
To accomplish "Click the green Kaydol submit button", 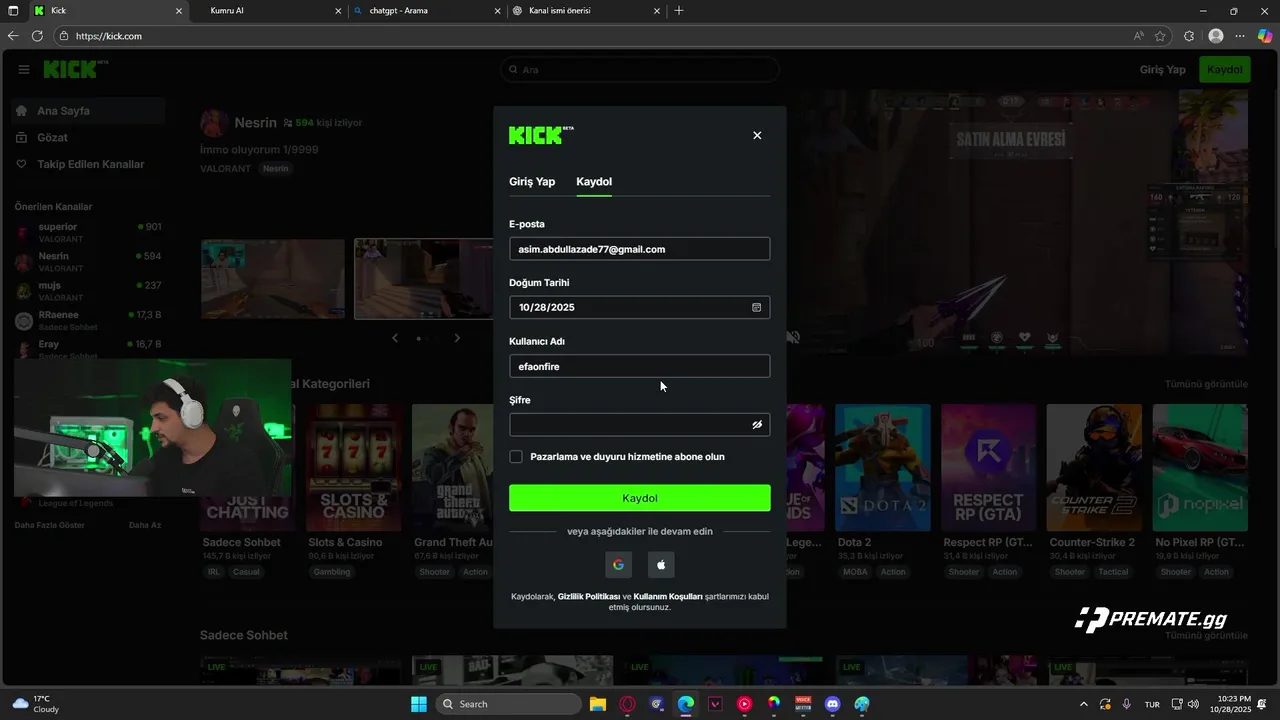I will tap(640, 498).
